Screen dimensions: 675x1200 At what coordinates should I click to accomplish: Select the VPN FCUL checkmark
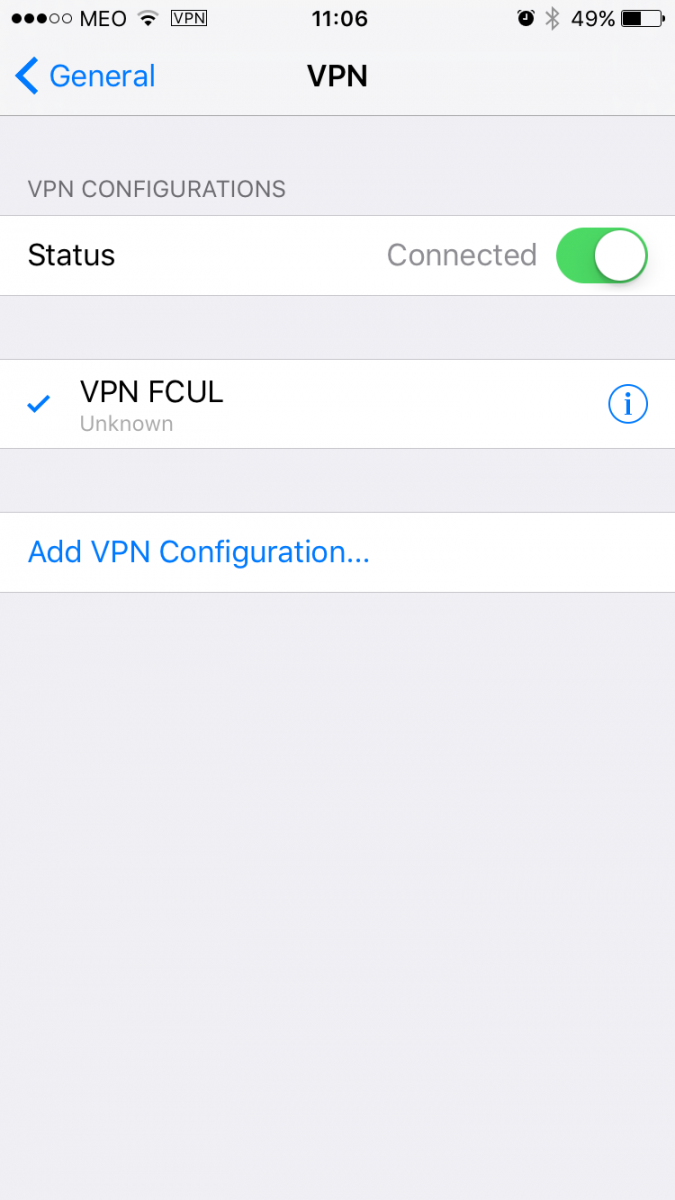tap(39, 404)
